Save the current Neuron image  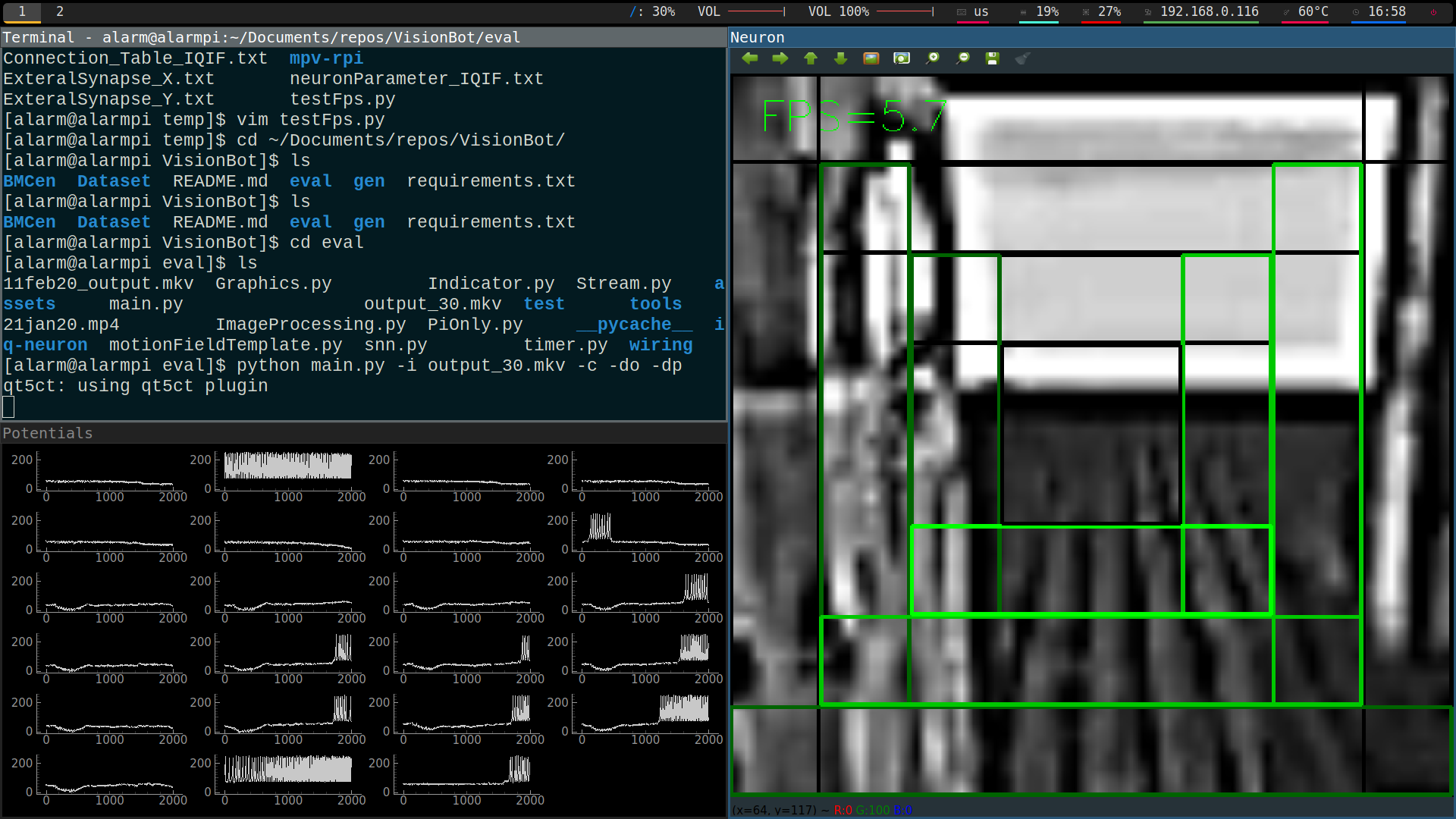click(x=992, y=58)
